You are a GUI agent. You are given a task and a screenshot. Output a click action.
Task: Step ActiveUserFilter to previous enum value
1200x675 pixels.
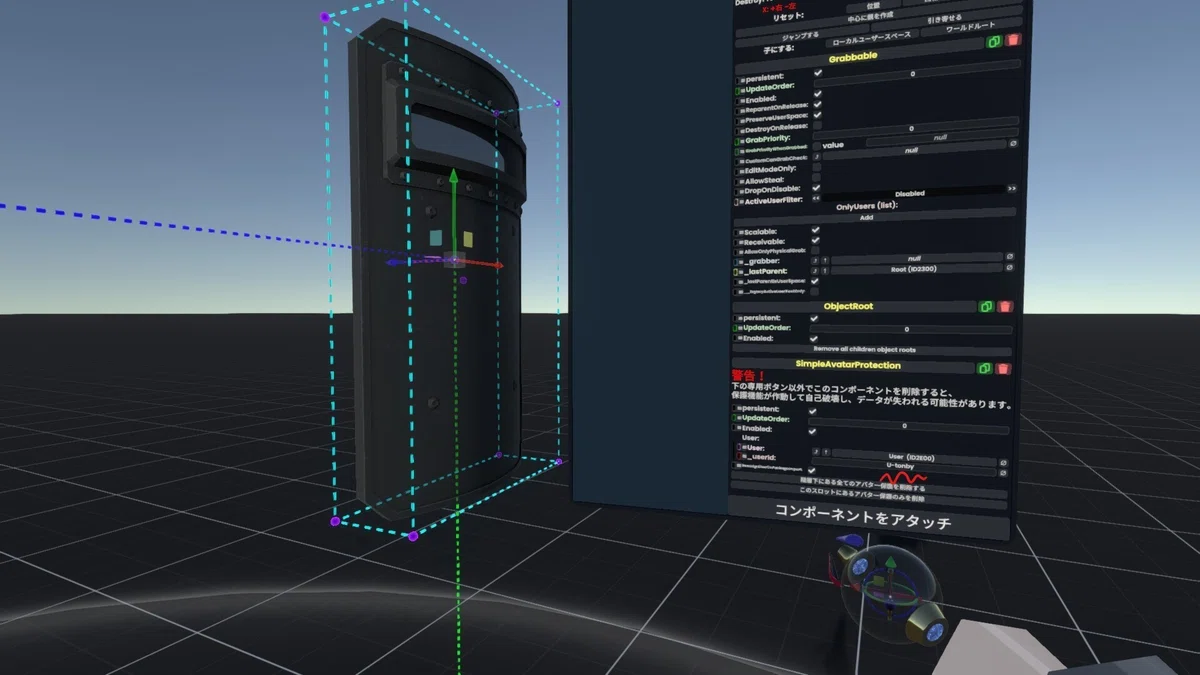pos(816,198)
